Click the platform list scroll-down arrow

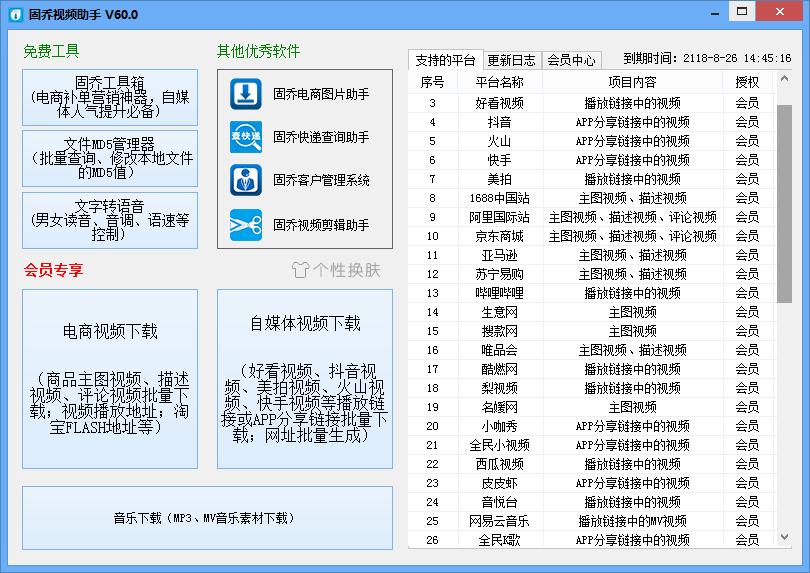coord(784,537)
